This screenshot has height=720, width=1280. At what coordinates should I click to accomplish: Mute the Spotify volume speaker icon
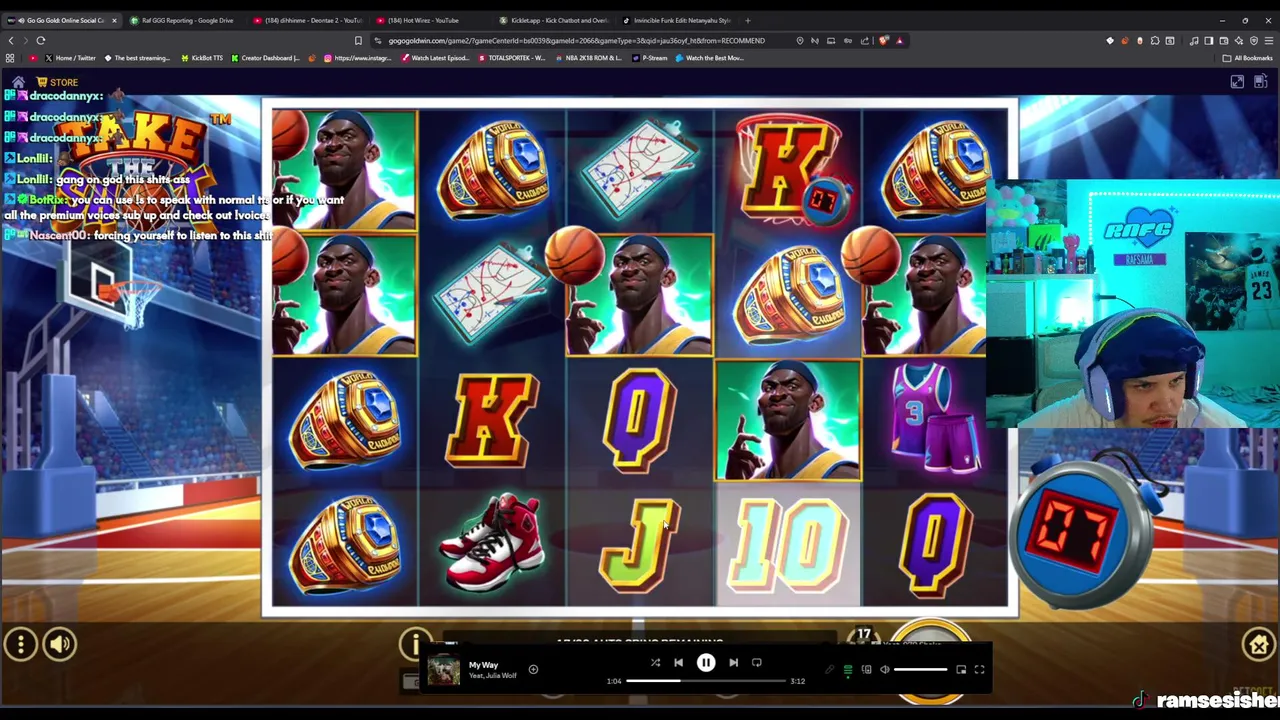(885, 670)
